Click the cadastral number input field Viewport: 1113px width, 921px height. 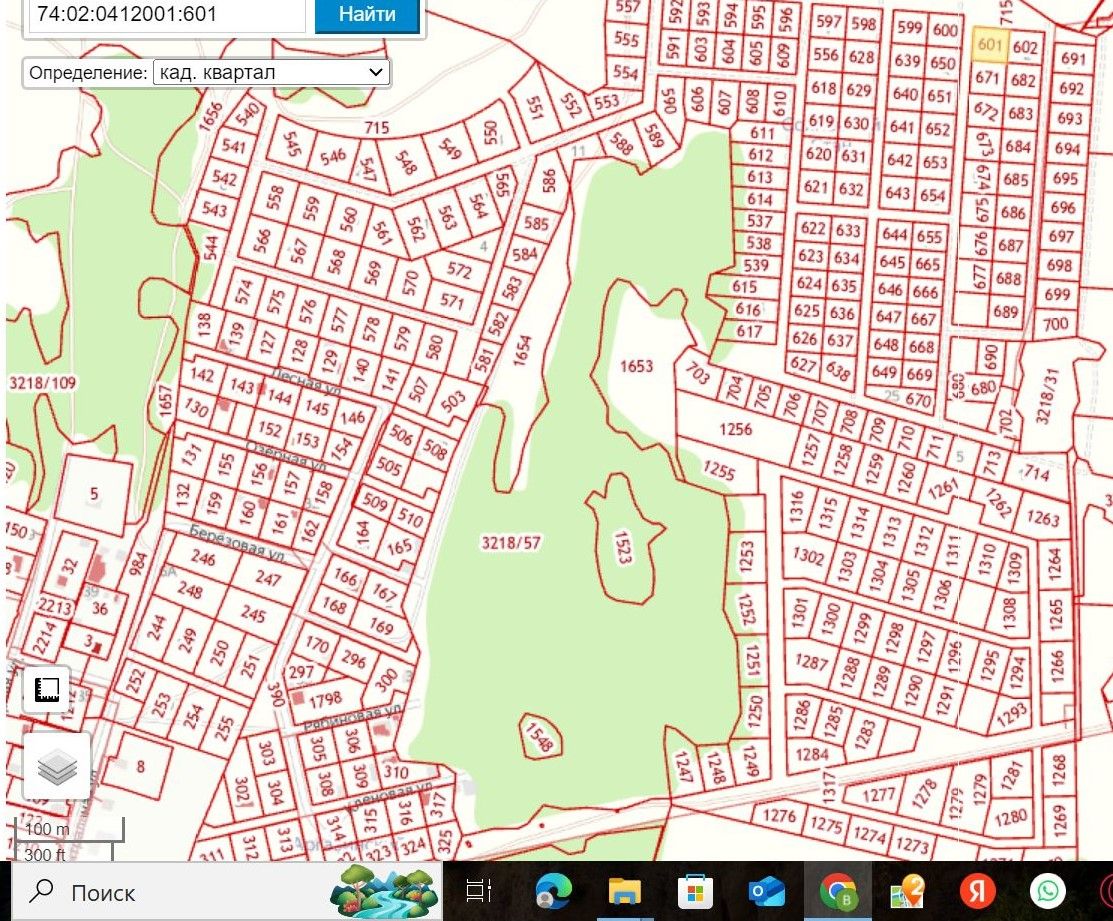166,15
